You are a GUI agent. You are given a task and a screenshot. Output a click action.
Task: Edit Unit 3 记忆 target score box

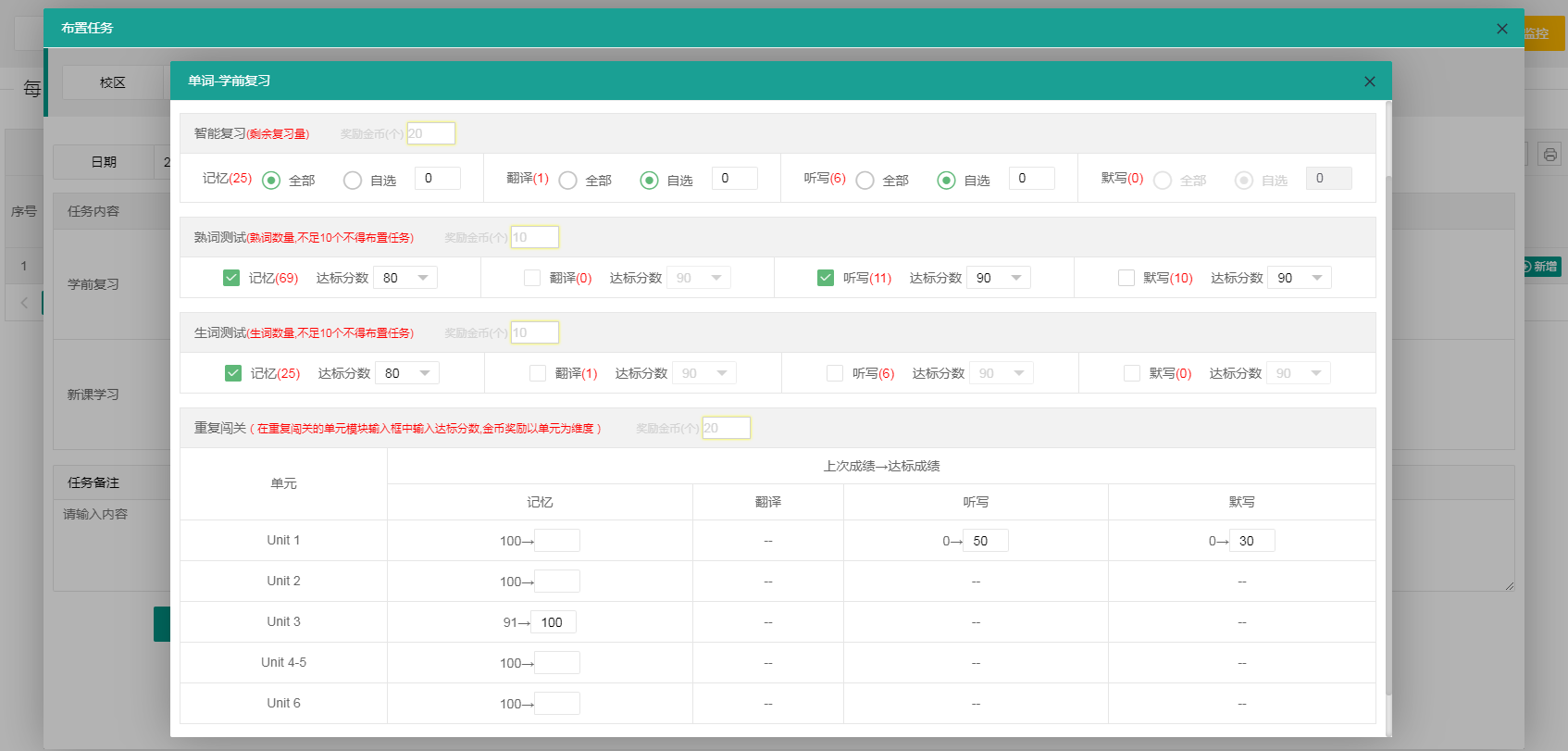[x=554, y=622]
